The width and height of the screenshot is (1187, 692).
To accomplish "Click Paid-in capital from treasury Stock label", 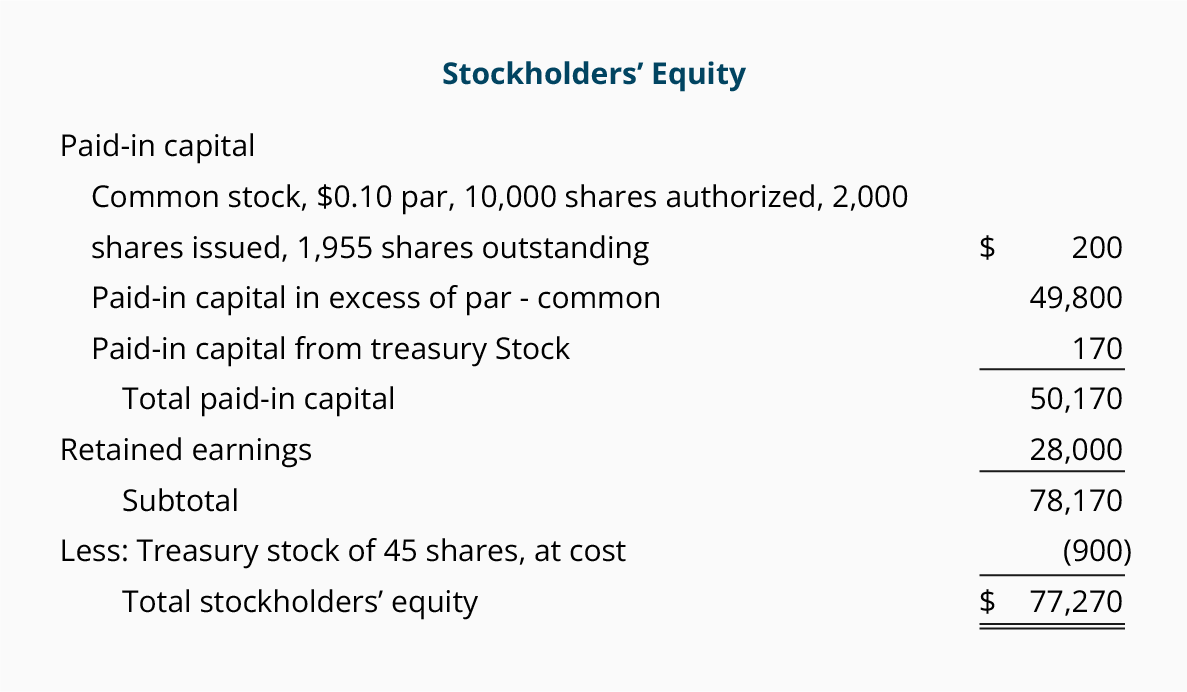I will (331, 349).
